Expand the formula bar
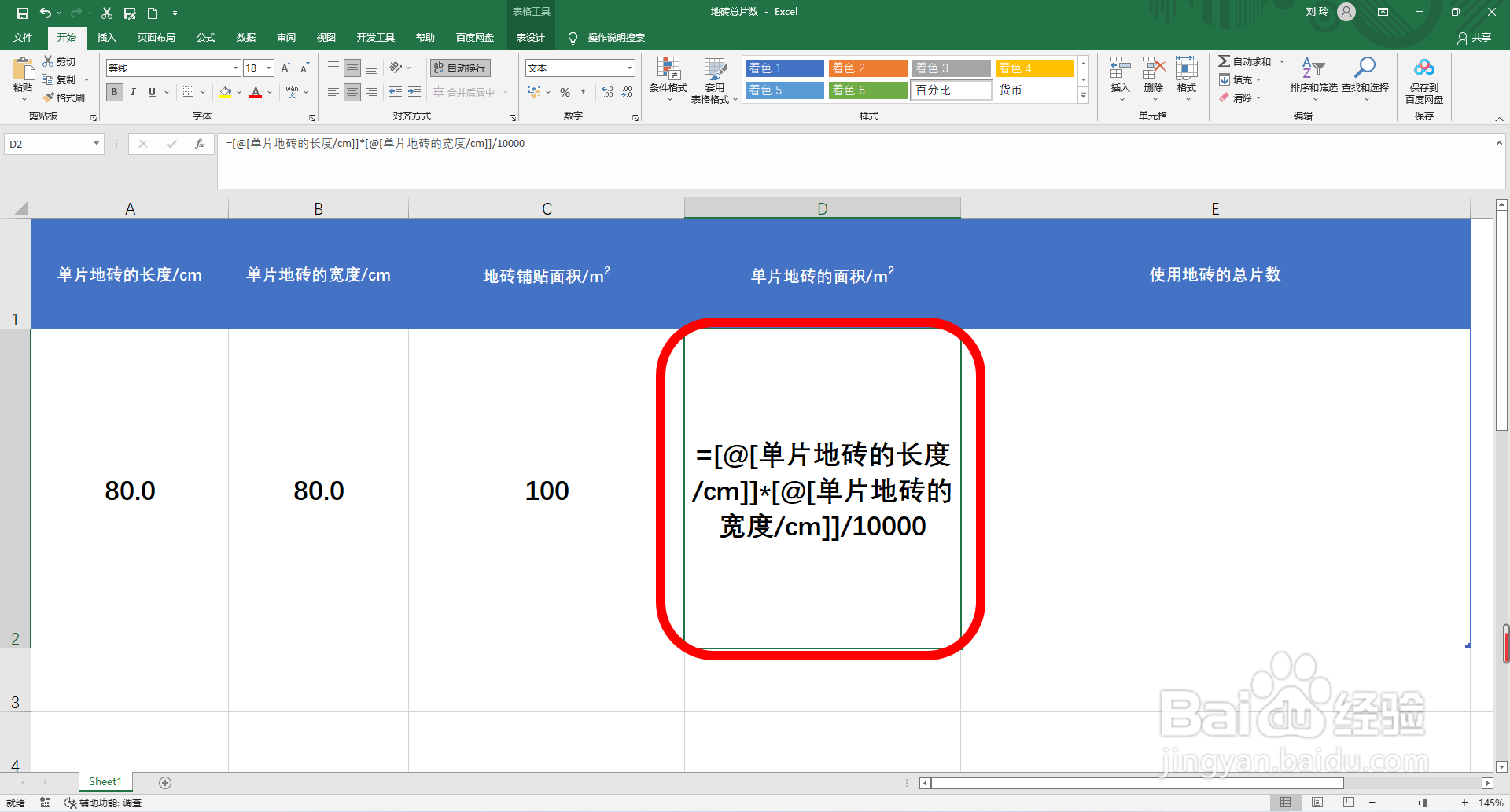 [x=1499, y=143]
